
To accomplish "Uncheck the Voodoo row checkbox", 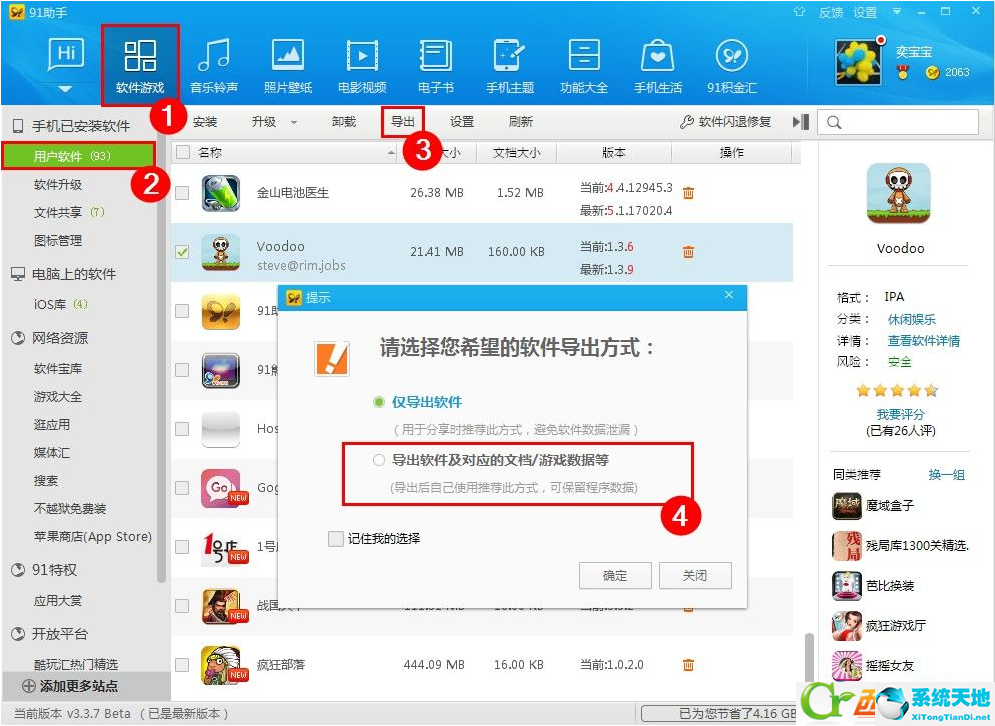I will click(x=182, y=251).
